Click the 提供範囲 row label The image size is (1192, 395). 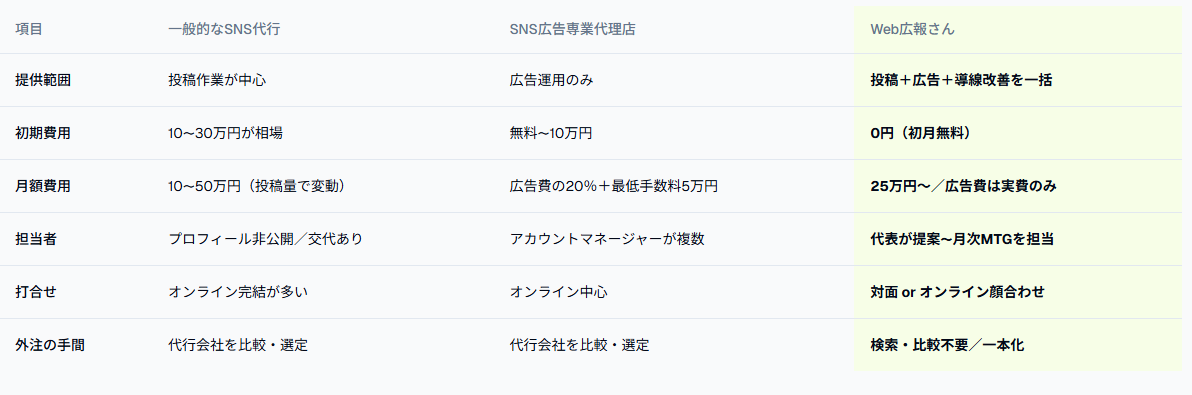click(43, 80)
